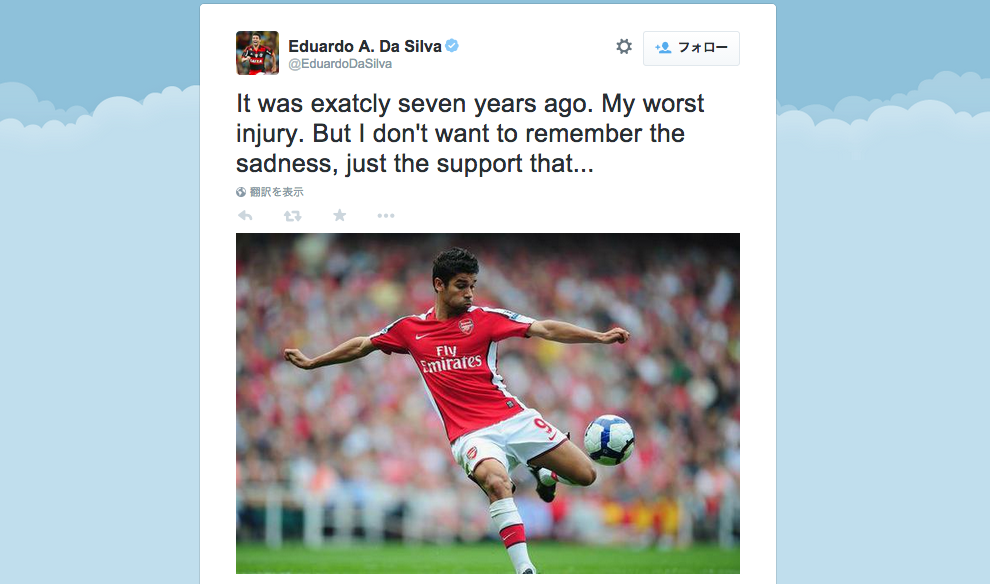Image resolution: width=990 pixels, height=584 pixels.
Task: Retweet Eduardo's injury anniversary tweet
Action: point(292,216)
